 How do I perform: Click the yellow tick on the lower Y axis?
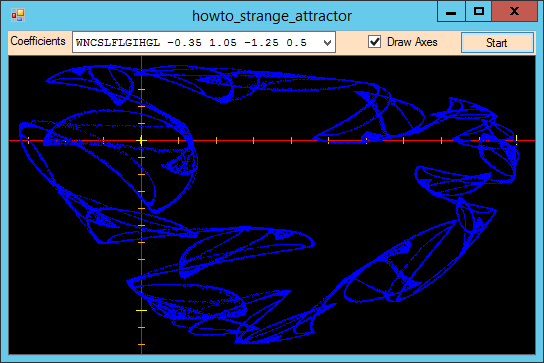[141, 310]
